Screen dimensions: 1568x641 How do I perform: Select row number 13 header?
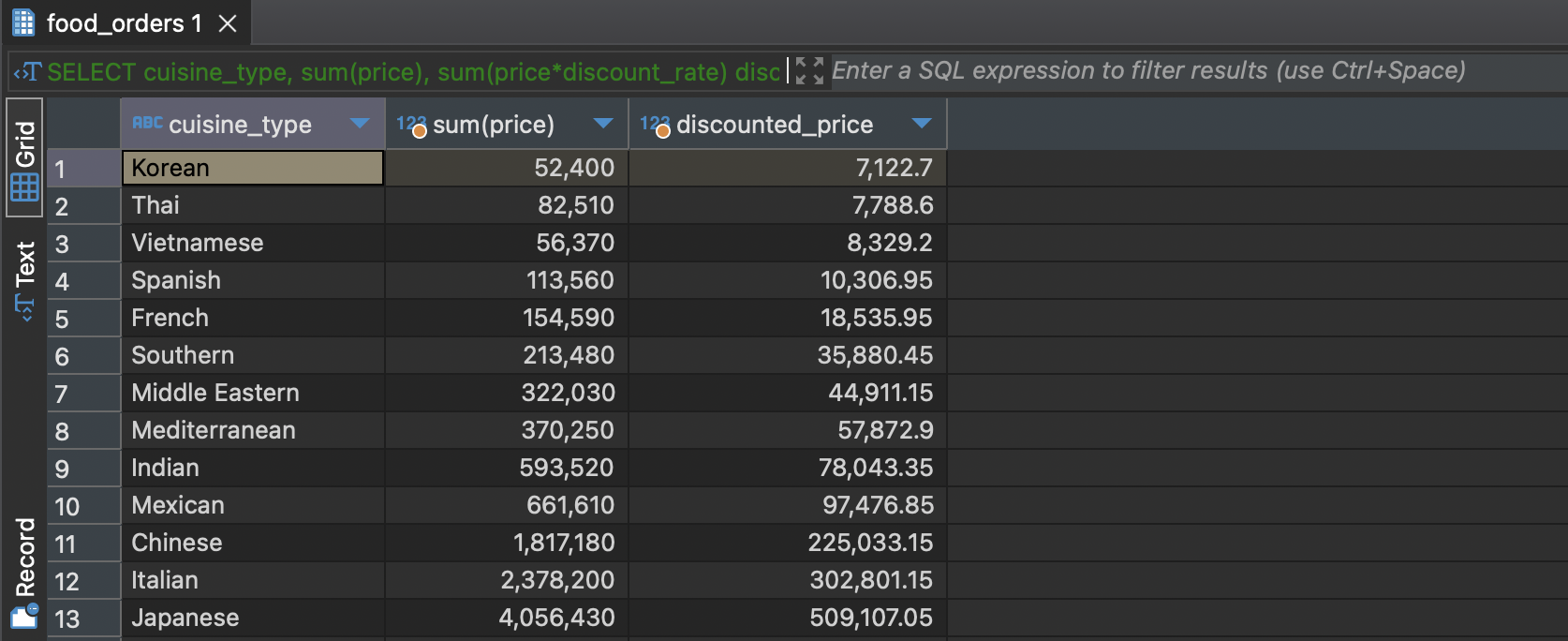(x=83, y=619)
